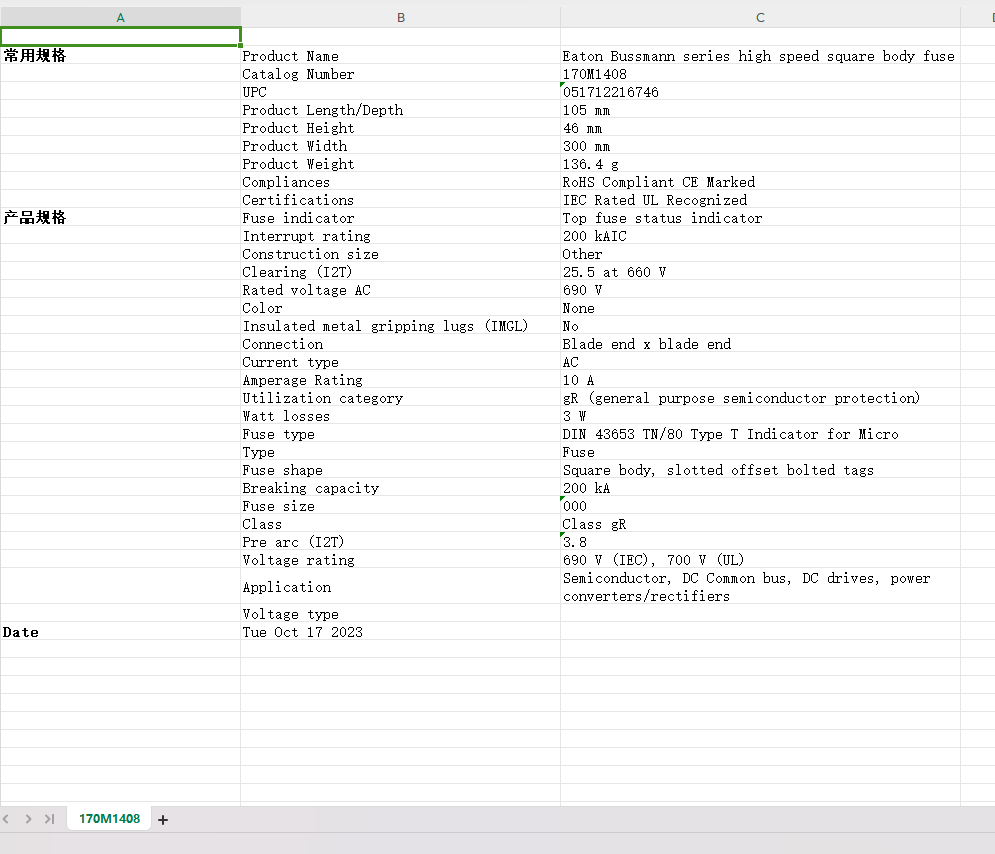Viewport: 995px width, 854px height.
Task: Select the 'Current type' cell
Action: tap(400, 362)
